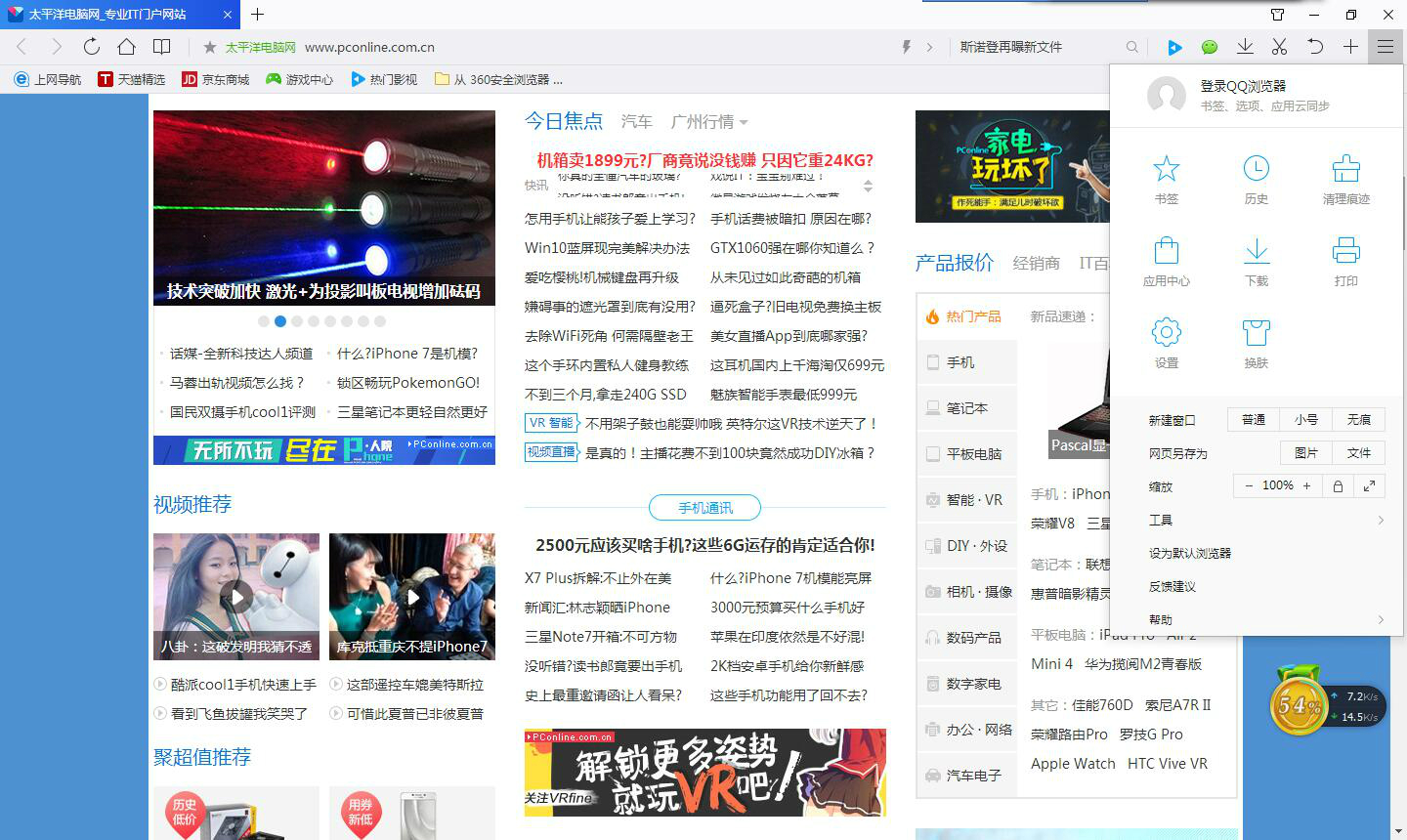Viewport: 1407px width, 840px height.
Task: Click the undo closed tab arrow icon
Action: (1315, 47)
